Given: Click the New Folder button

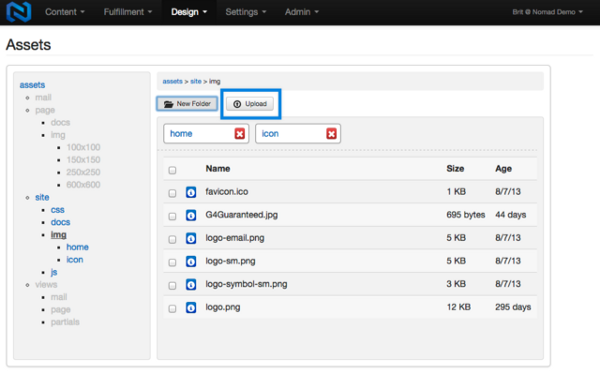Looking at the screenshot, I should (x=187, y=104).
